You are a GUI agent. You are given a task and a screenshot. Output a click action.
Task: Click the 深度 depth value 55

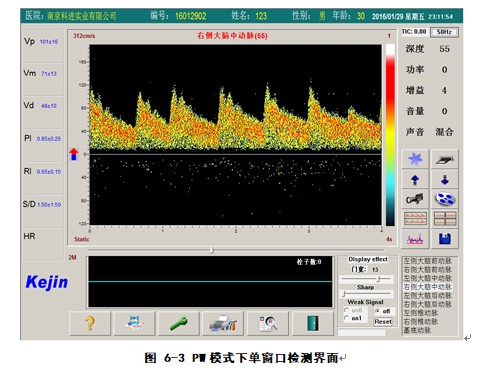pos(444,49)
